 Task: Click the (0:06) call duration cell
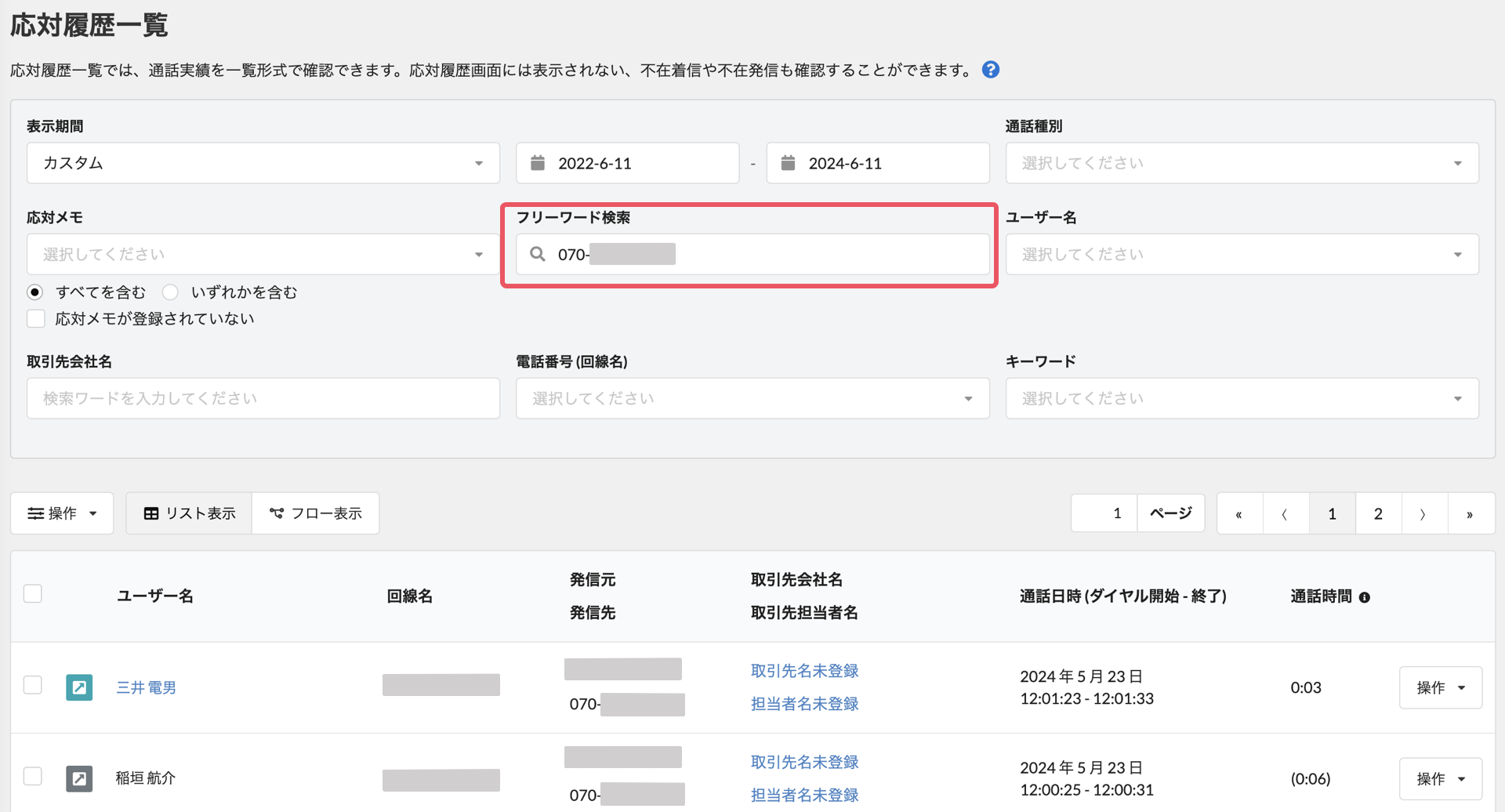1311,779
